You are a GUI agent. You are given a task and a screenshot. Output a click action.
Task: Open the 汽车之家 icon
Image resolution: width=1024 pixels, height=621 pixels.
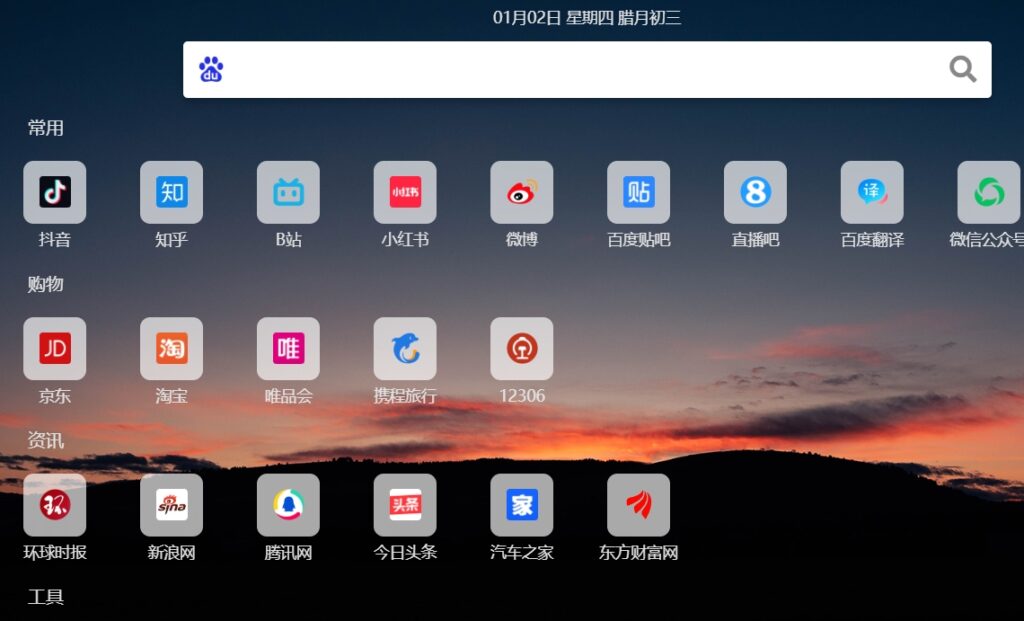click(522, 505)
